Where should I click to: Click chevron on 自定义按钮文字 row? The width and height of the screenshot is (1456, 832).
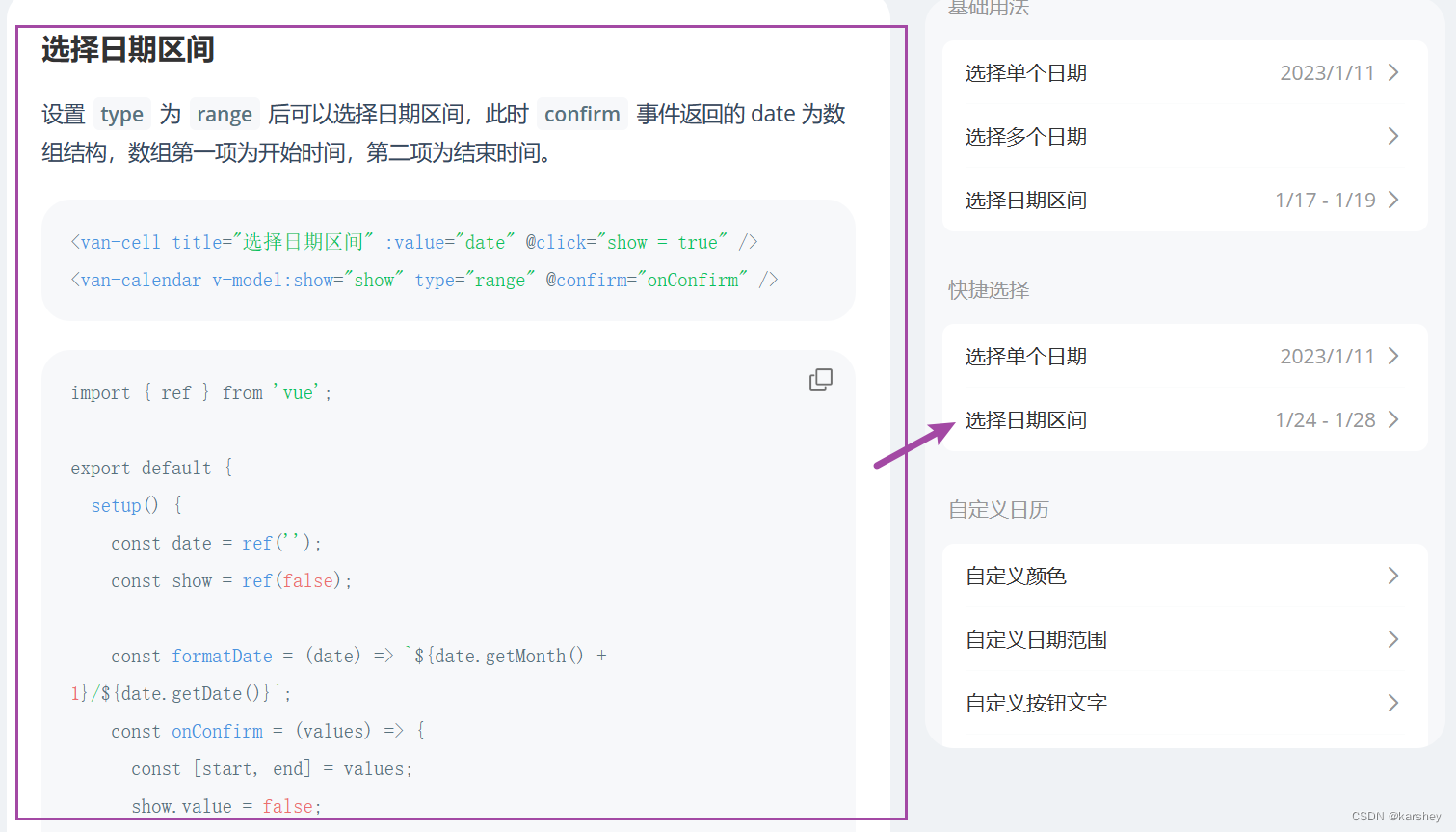(1393, 704)
